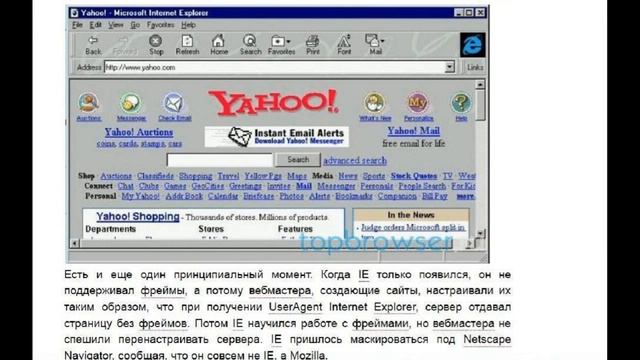Open the Help menu
The height and width of the screenshot is (360, 640).
point(188,25)
